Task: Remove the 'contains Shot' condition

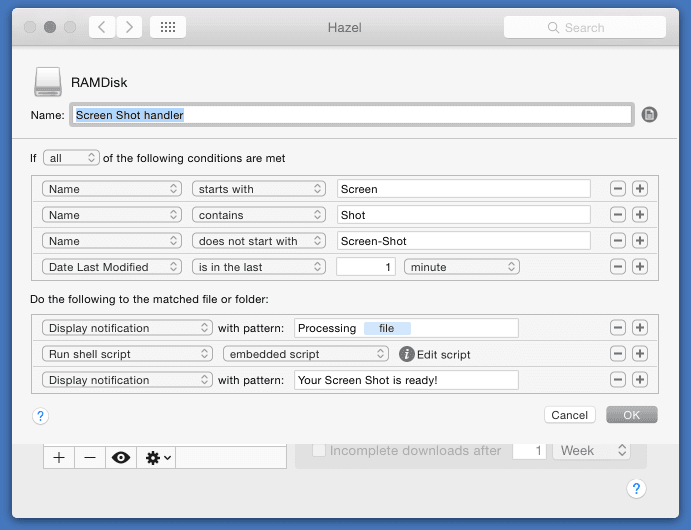Action: (x=618, y=215)
